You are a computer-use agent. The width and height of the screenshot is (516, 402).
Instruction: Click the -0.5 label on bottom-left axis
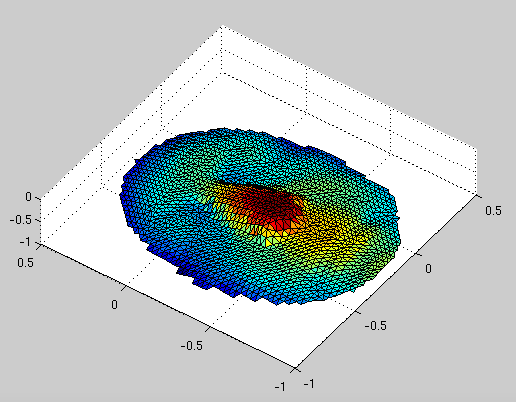coord(192,345)
